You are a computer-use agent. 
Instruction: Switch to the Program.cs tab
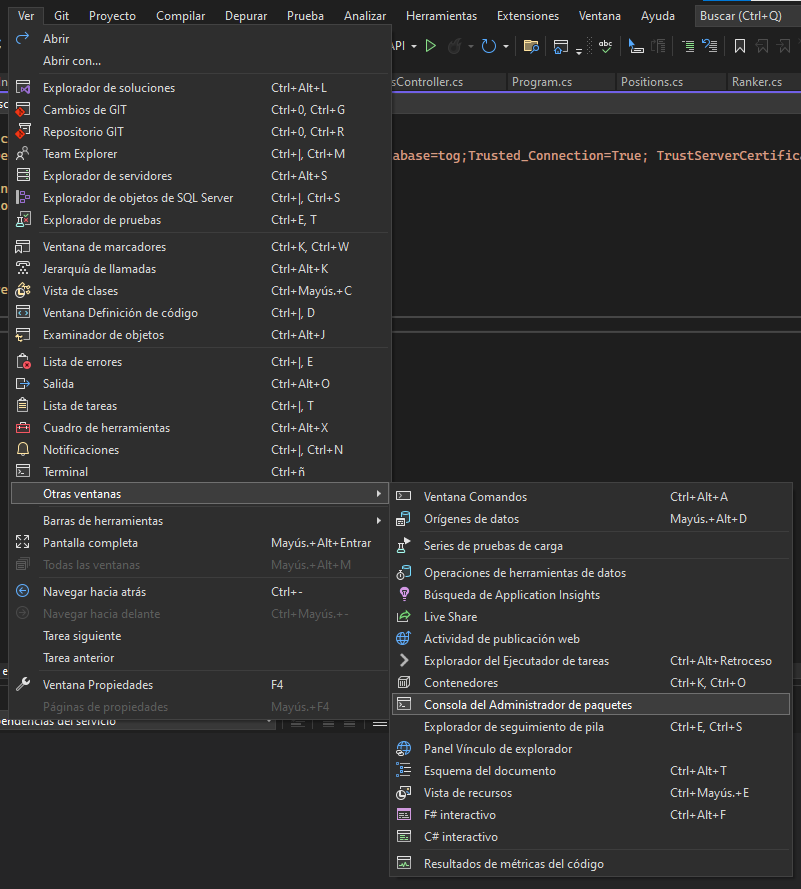coord(542,82)
